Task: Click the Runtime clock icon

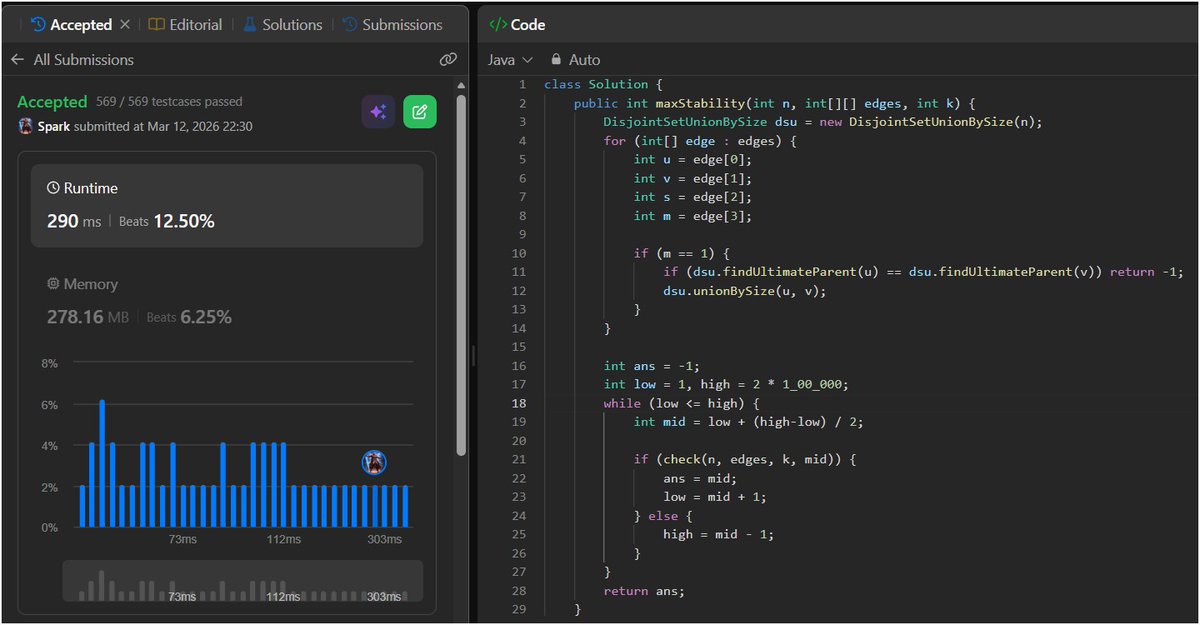Action: coord(53,188)
